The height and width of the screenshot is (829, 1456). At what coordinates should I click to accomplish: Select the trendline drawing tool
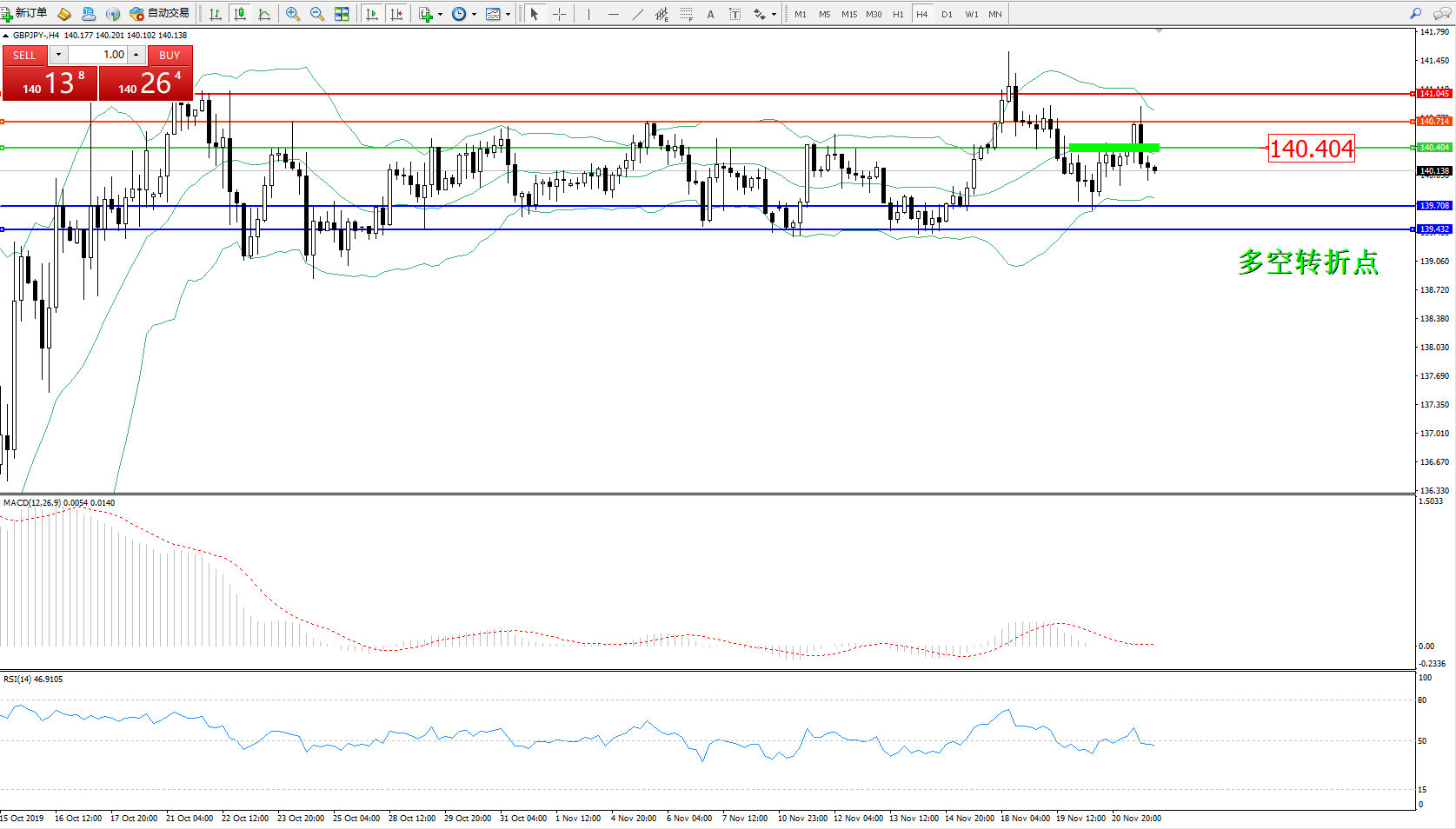click(x=637, y=14)
